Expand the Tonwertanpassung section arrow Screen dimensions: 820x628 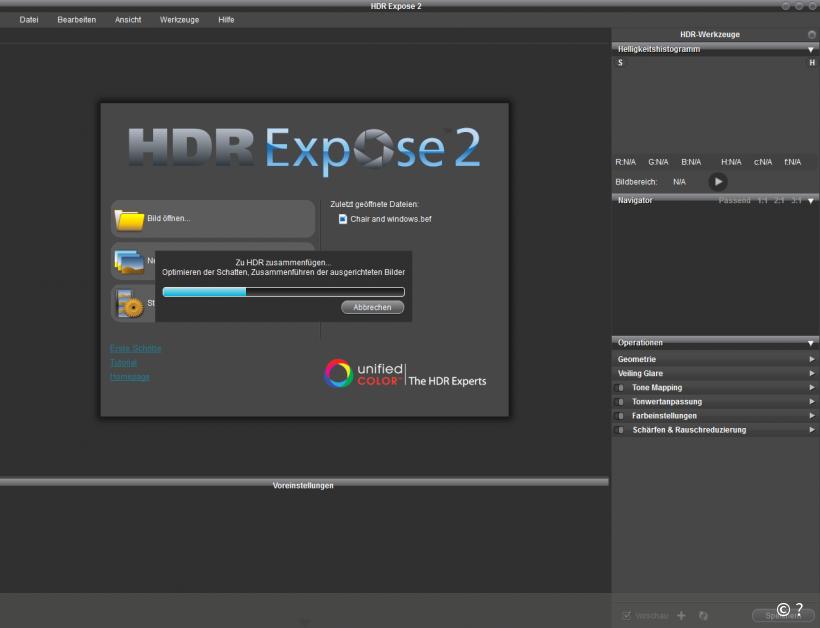coord(812,402)
